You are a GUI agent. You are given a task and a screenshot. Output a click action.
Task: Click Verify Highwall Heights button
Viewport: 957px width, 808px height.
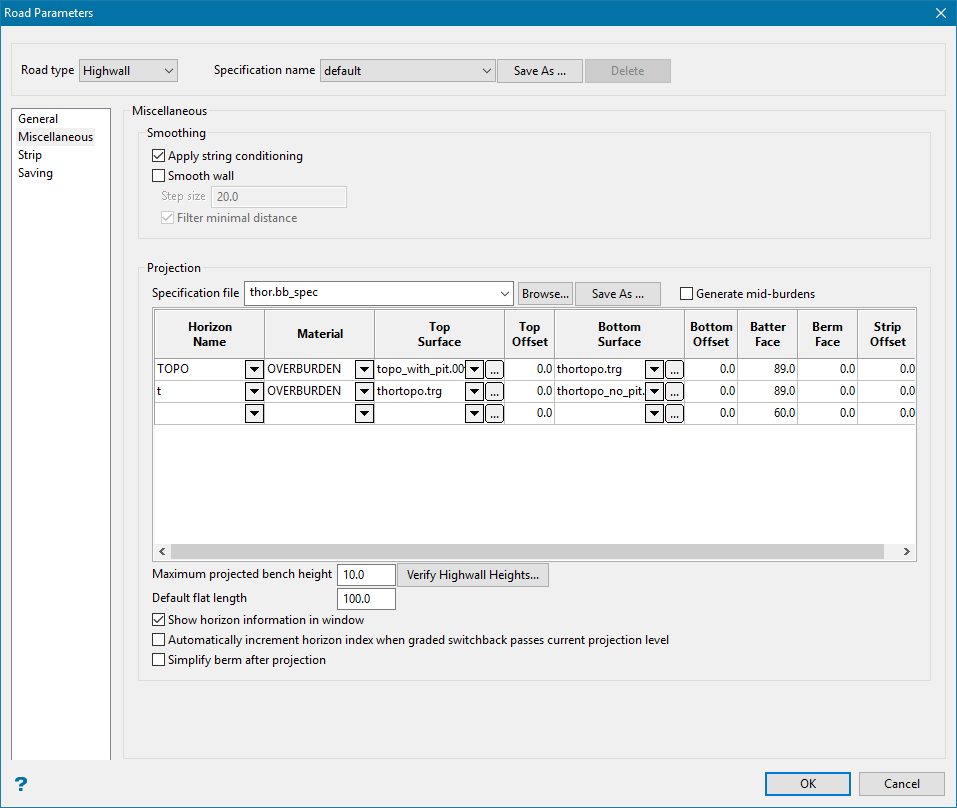[x=473, y=575]
